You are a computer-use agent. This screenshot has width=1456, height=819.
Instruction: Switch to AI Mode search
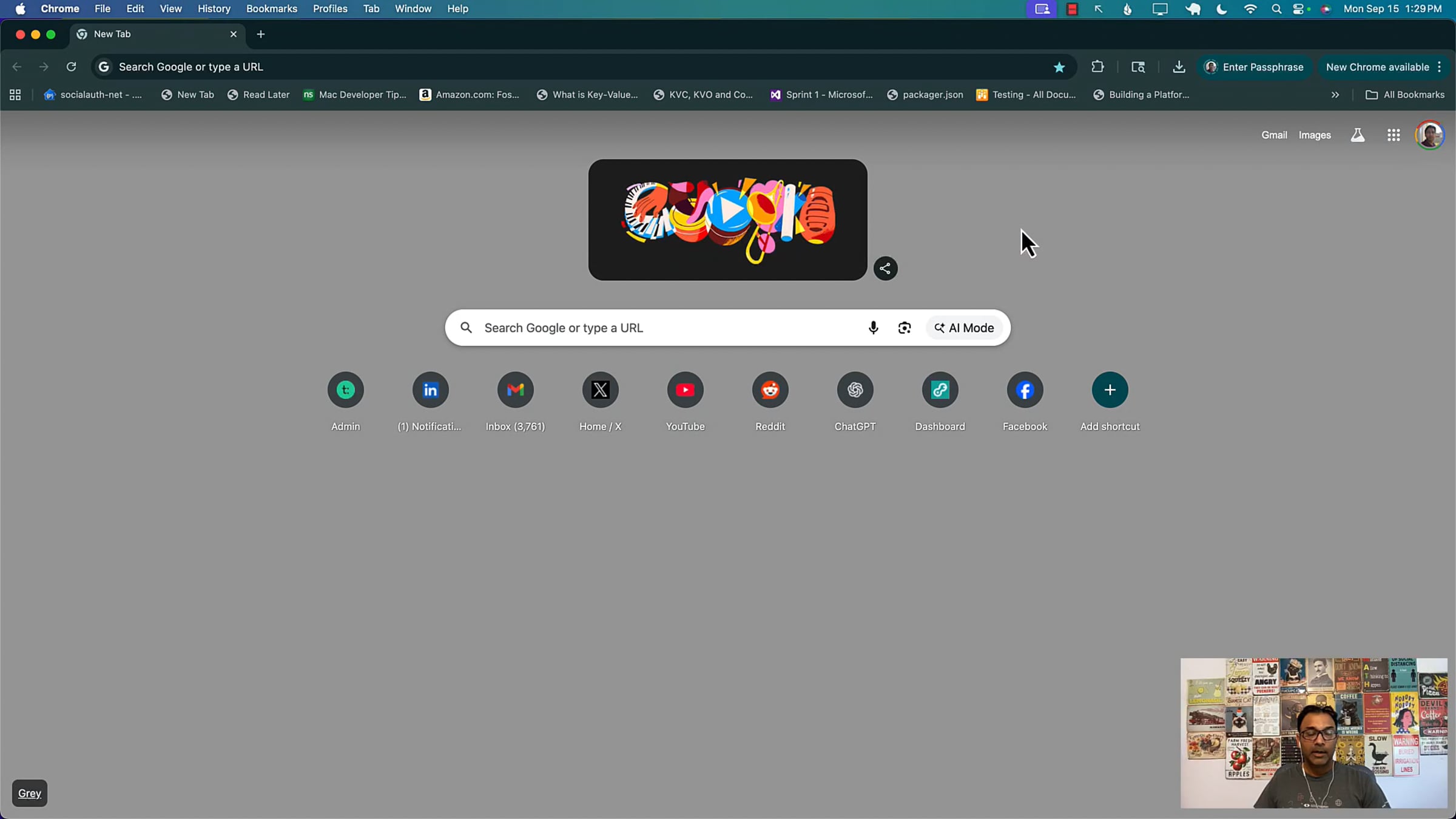[x=964, y=328]
